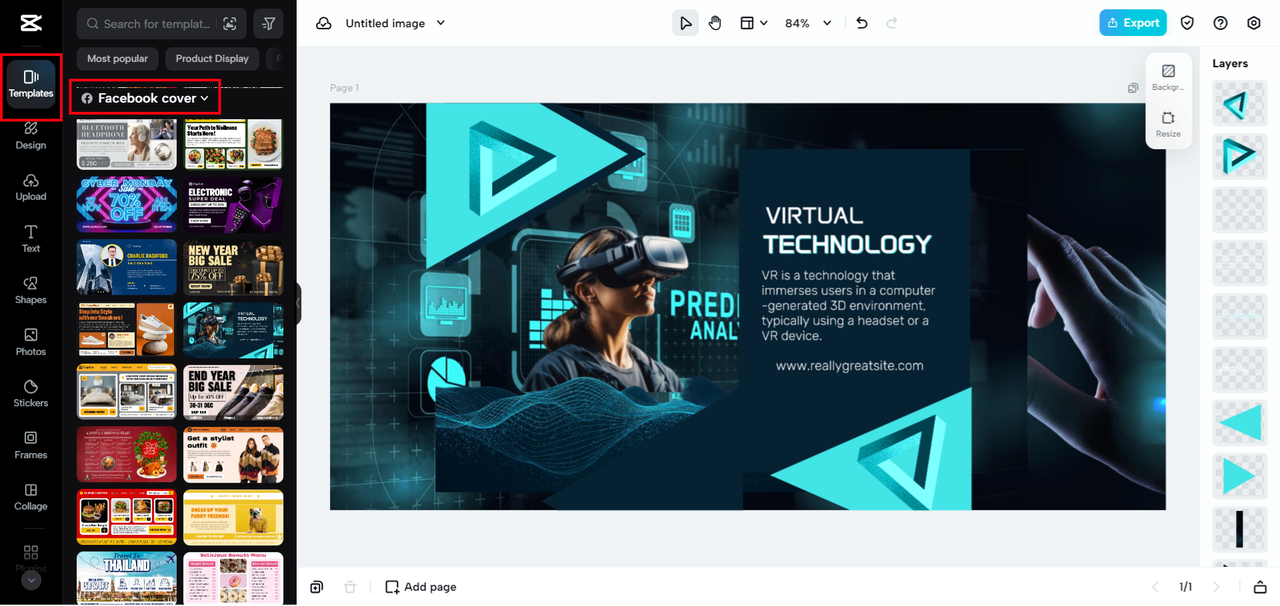Open the 84% zoom level dropdown

click(x=808, y=23)
